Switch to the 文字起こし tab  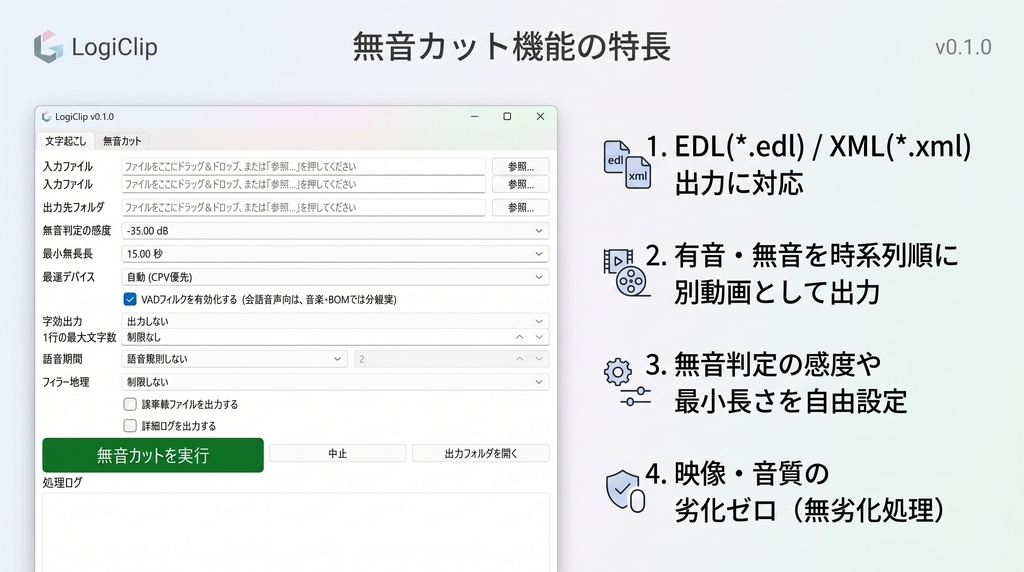(x=65, y=141)
